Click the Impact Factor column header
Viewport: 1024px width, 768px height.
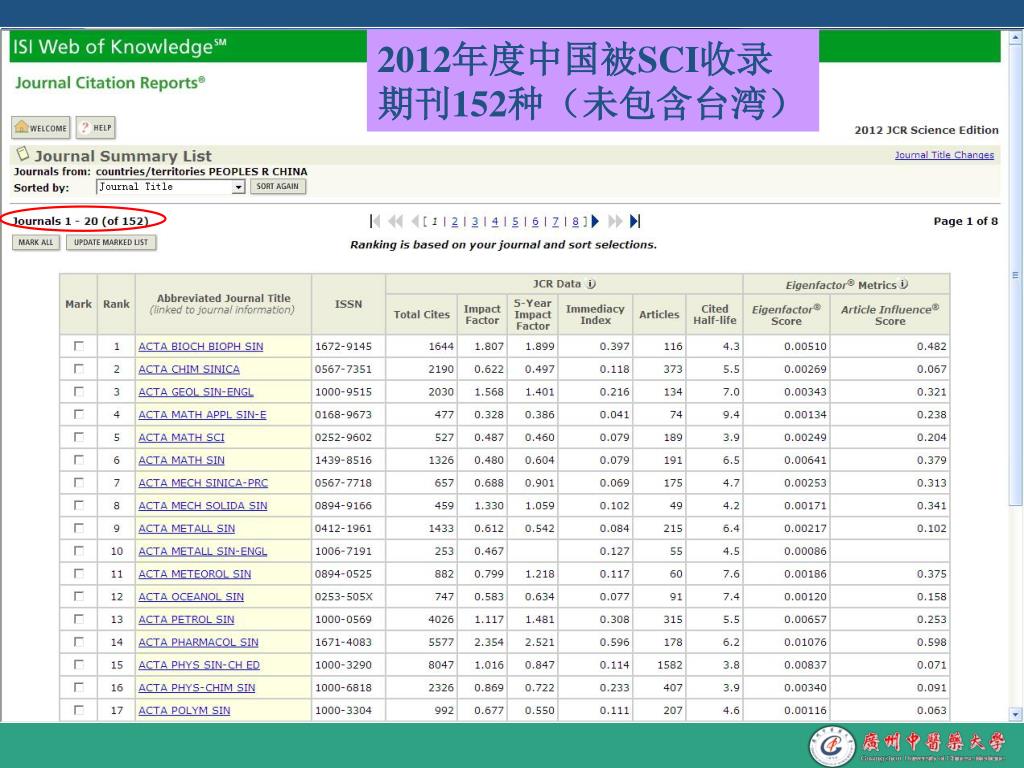coord(482,315)
